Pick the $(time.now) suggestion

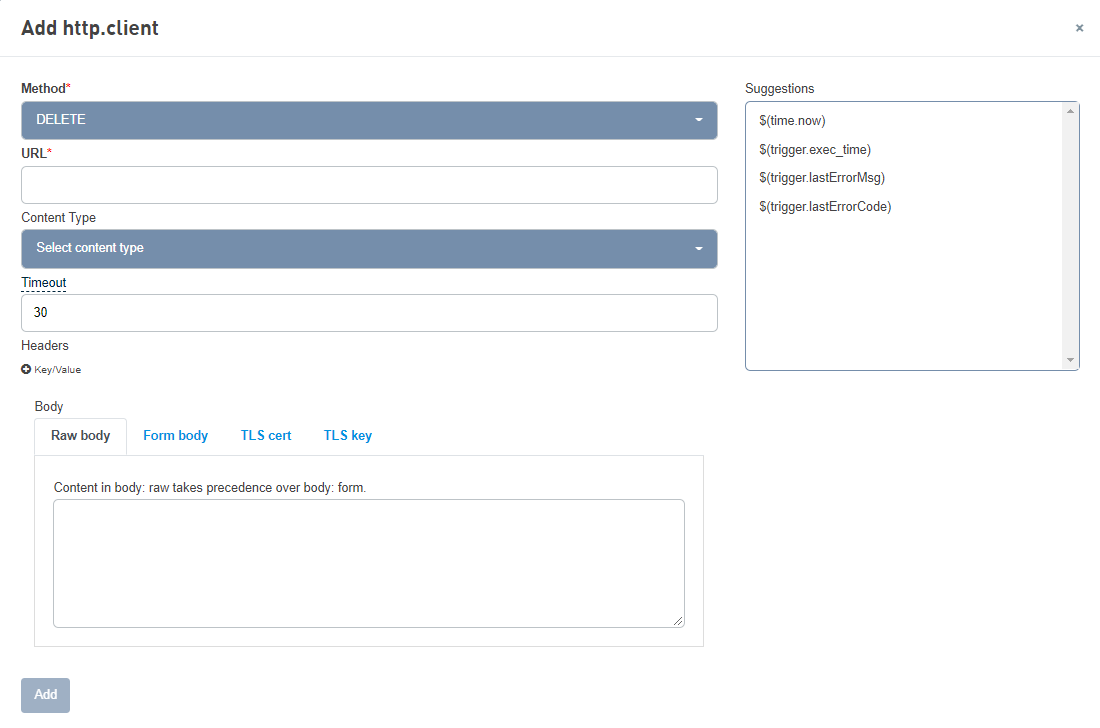point(792,121)
